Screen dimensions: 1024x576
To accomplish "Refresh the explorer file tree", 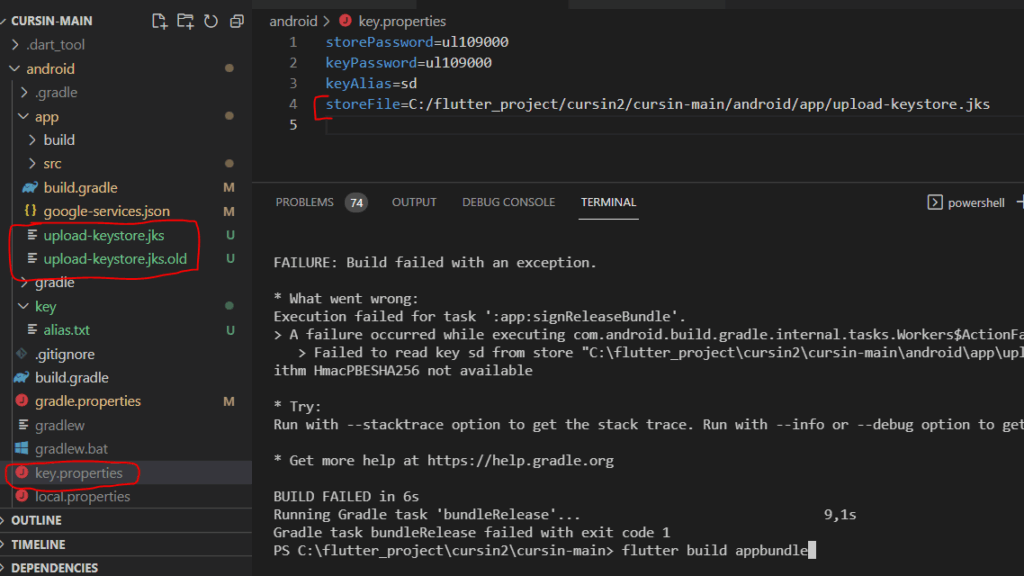I will (210, 21).
